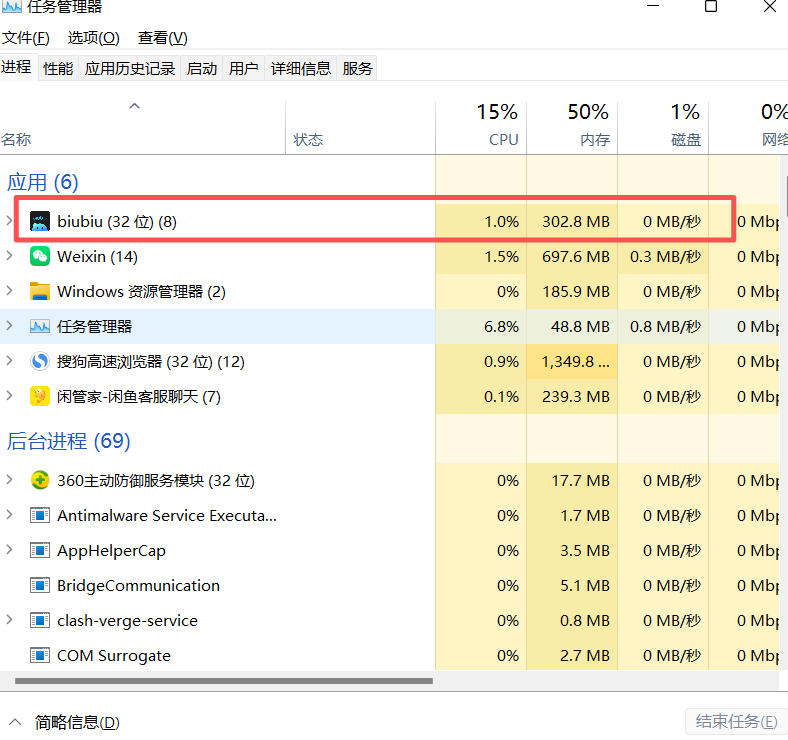The image size is (788, 740).
Task: Switch to the 性能 tab
Action: tap(58, 68)
